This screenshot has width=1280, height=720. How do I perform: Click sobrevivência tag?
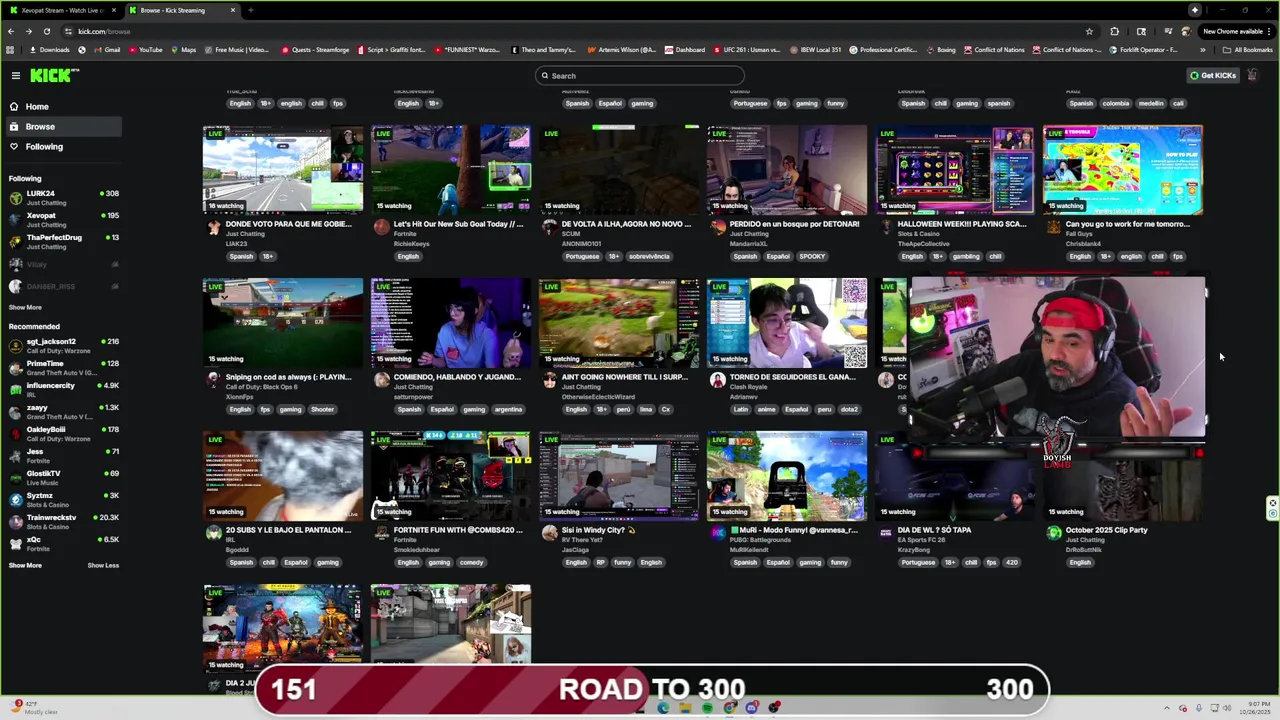(649, 256)
